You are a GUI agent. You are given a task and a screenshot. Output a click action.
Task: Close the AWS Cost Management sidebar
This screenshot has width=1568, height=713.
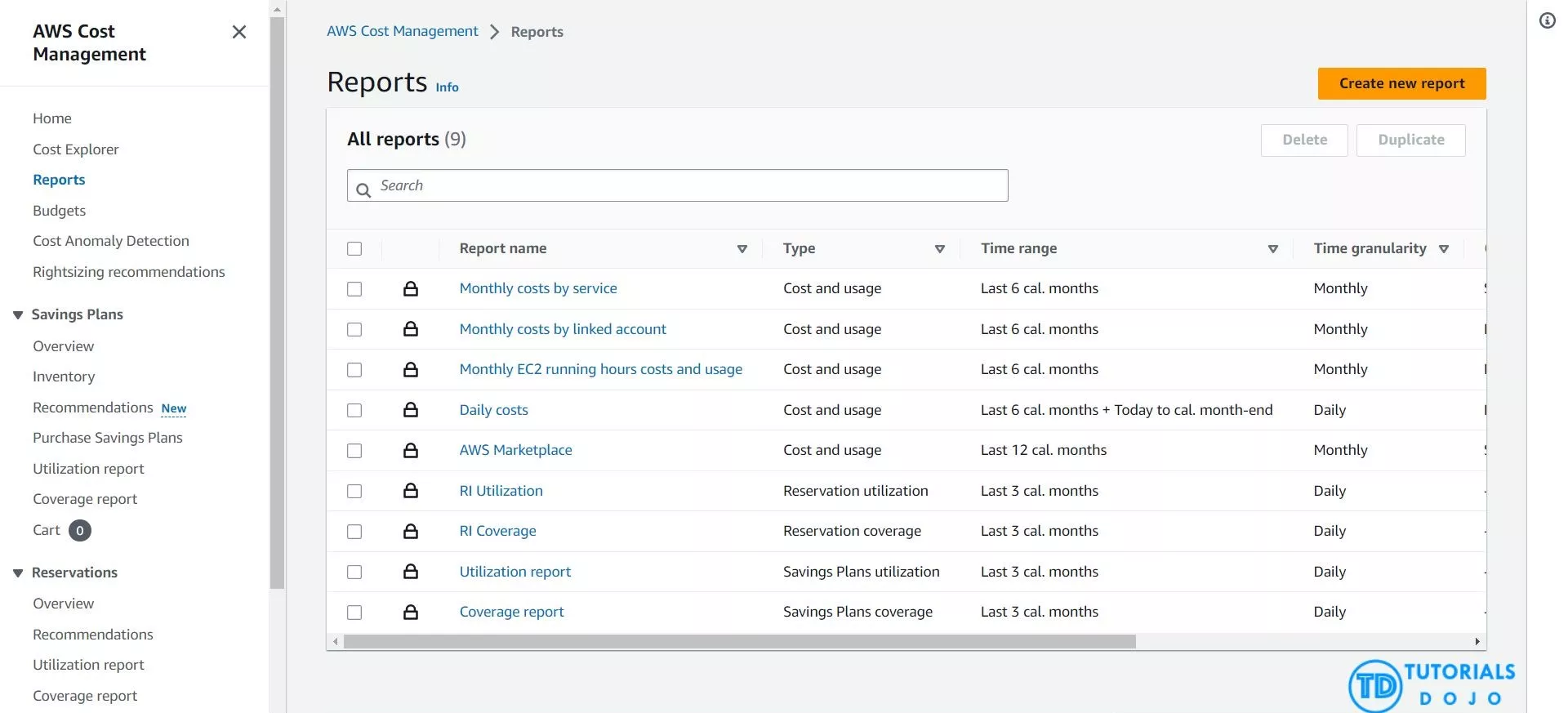click(x=239, y=32)
